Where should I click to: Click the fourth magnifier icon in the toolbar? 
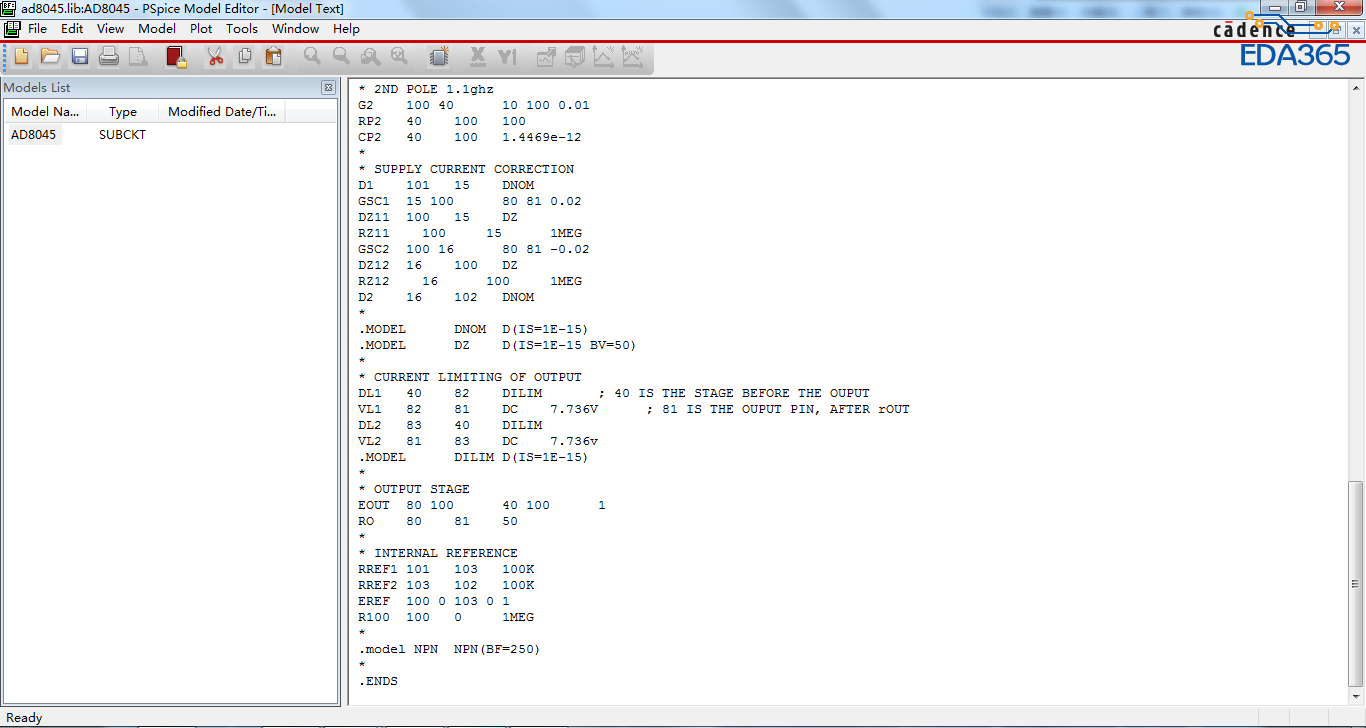pyautogui.click(x=400, y=57)
